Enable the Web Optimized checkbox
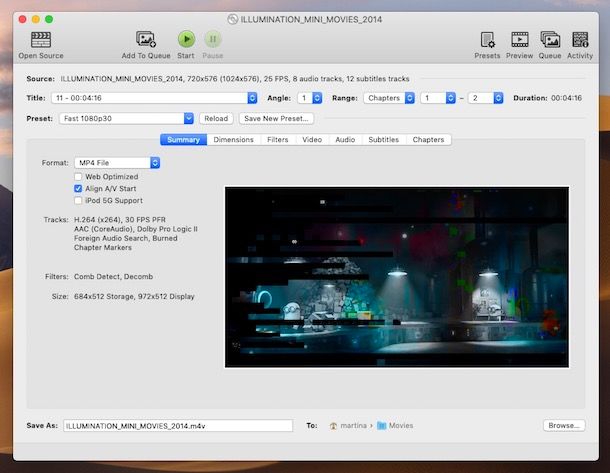 pos(78,177)
